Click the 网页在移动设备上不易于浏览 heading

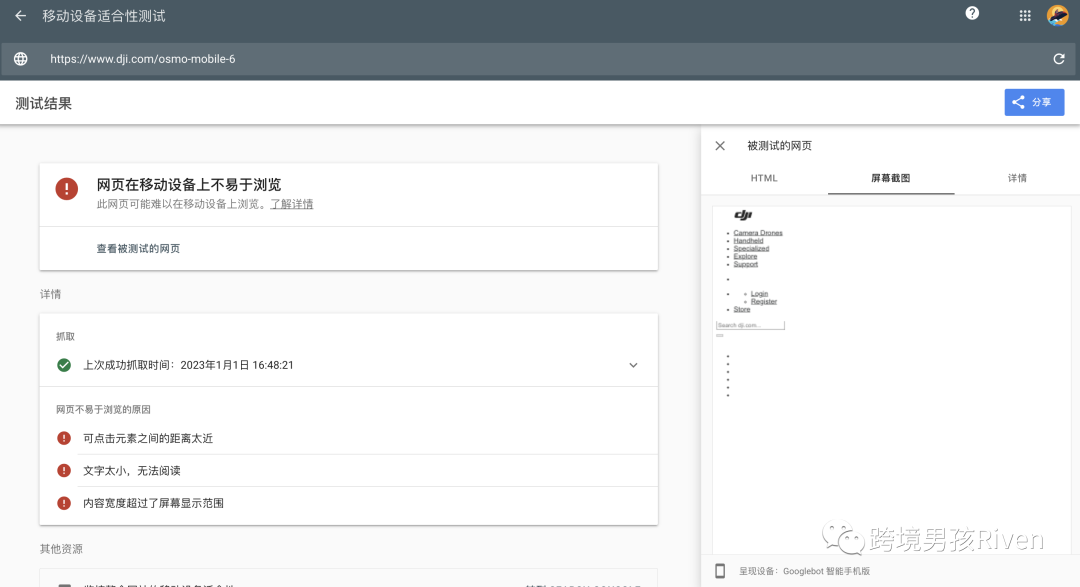pyautogui.click(x=189, y=185)
